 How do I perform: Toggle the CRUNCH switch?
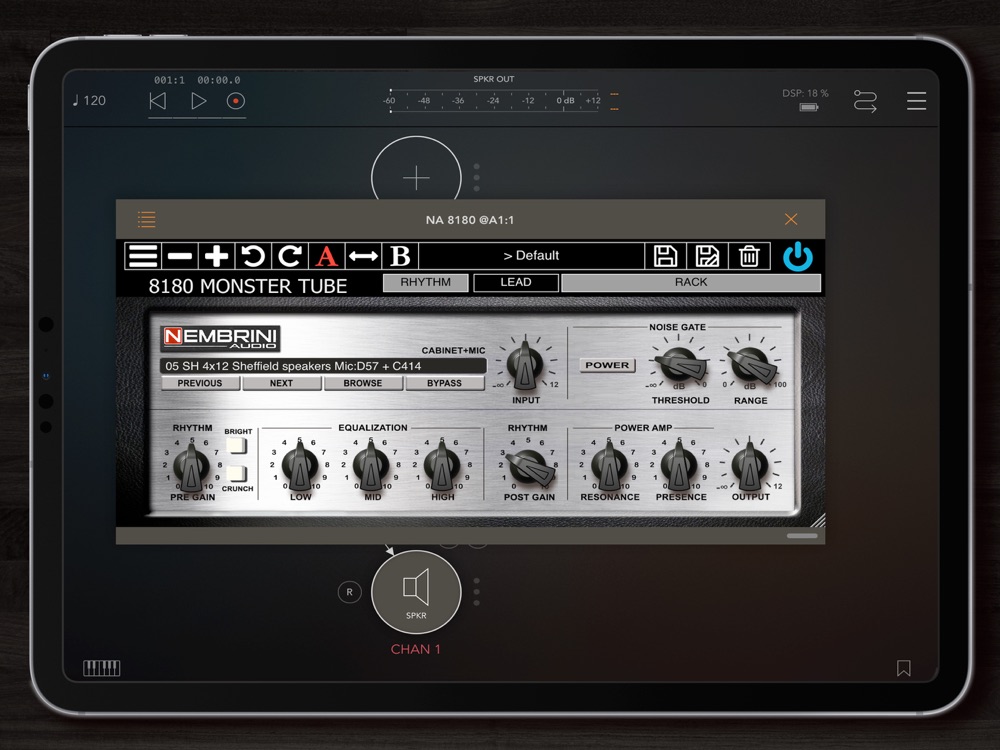pos(237,474)
